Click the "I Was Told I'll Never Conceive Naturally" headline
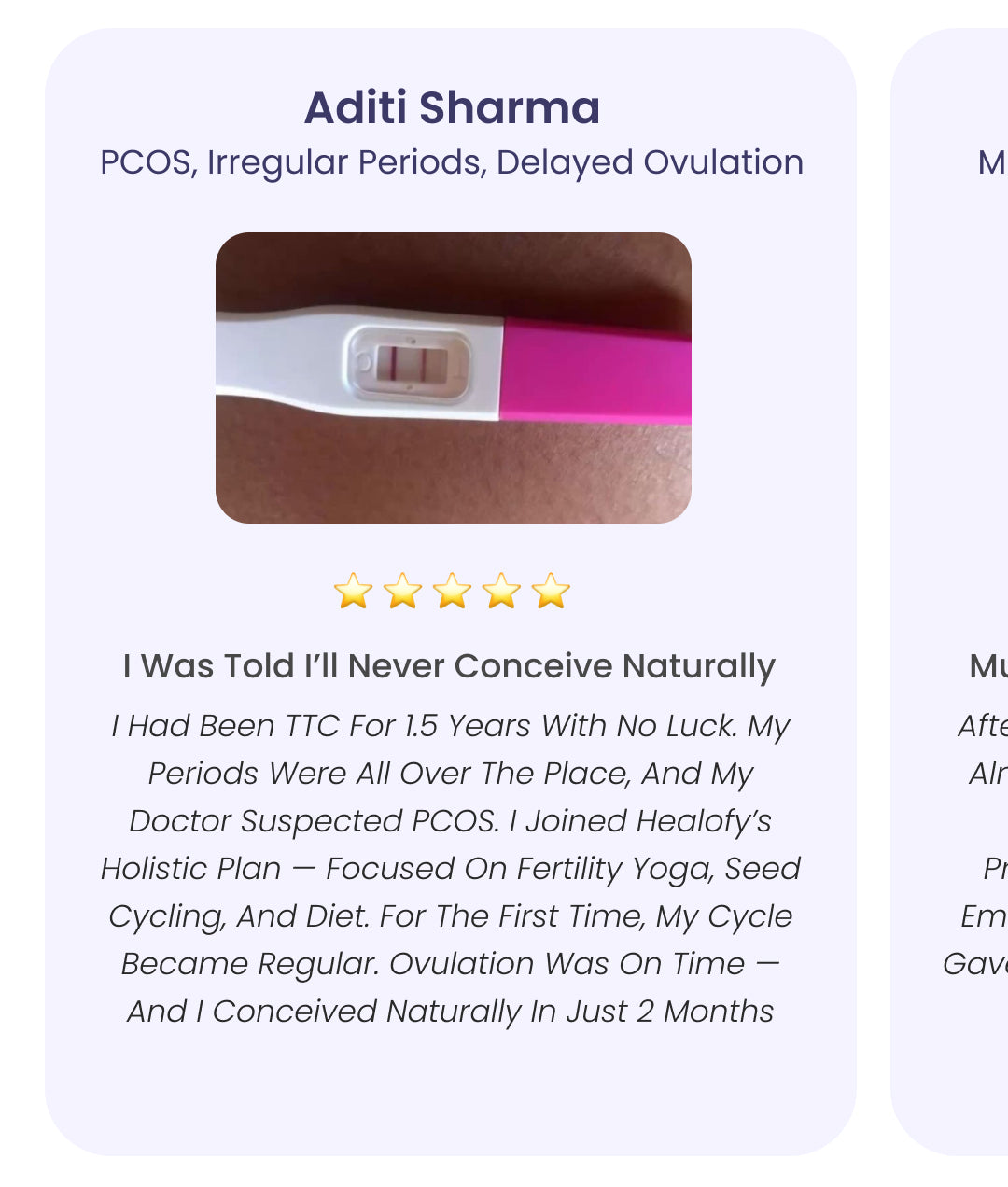 click(449, 666)
